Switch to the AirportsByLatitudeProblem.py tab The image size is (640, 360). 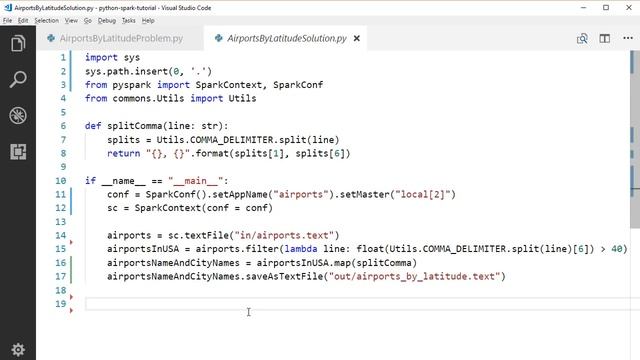click(x=120, y=38)
